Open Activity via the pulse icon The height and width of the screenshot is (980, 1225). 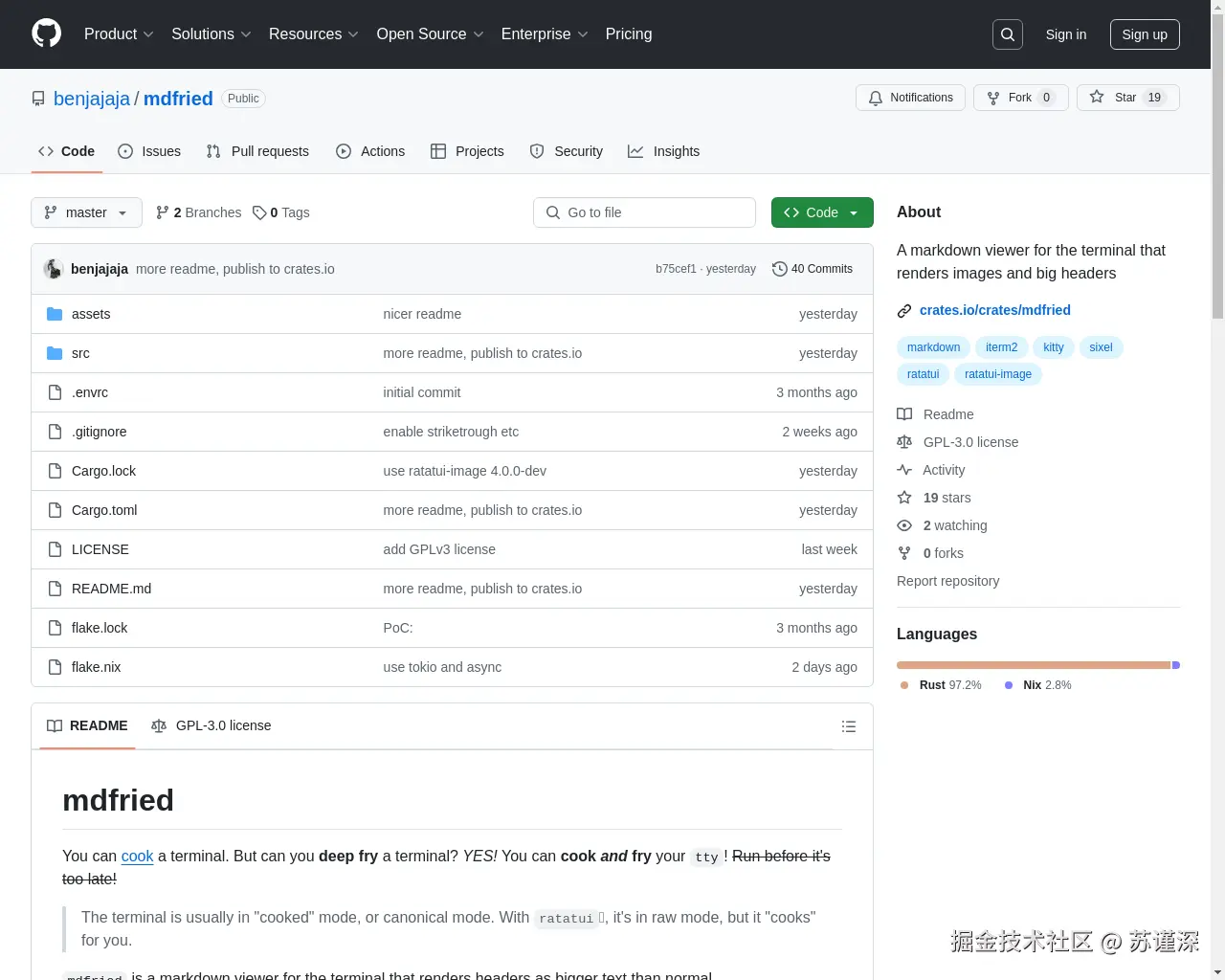[x=904, y=469]
